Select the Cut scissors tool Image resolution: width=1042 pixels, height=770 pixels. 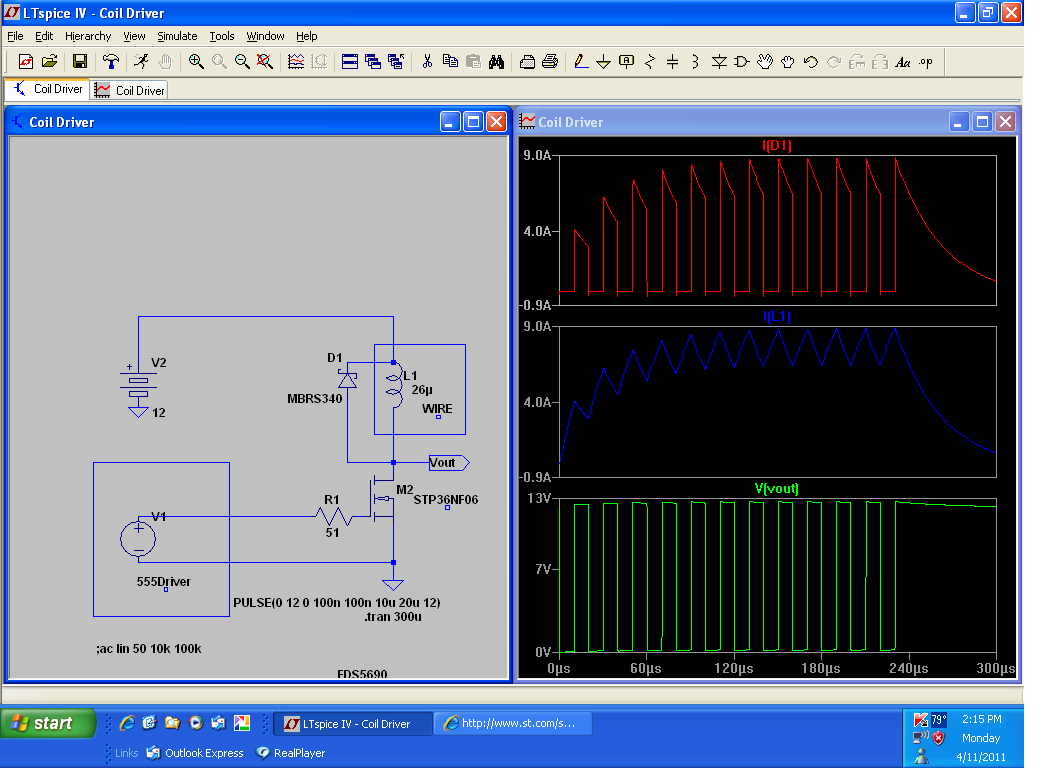click(x=427, y=62)
